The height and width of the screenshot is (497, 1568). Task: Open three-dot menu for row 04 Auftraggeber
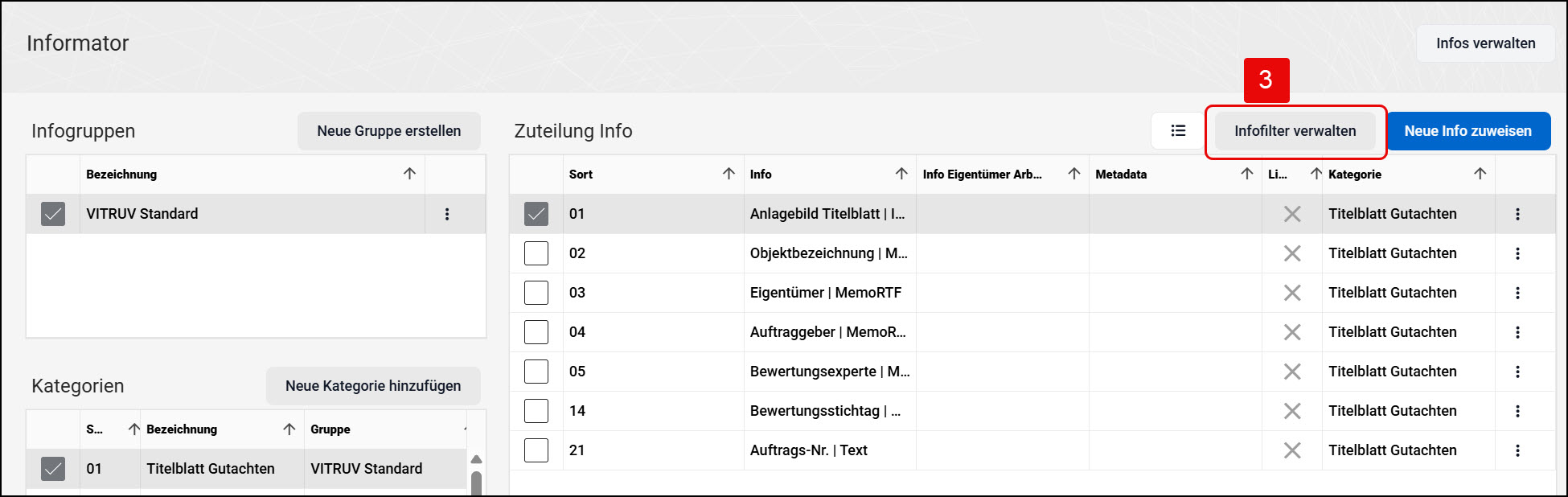[x=1517, y=332]
